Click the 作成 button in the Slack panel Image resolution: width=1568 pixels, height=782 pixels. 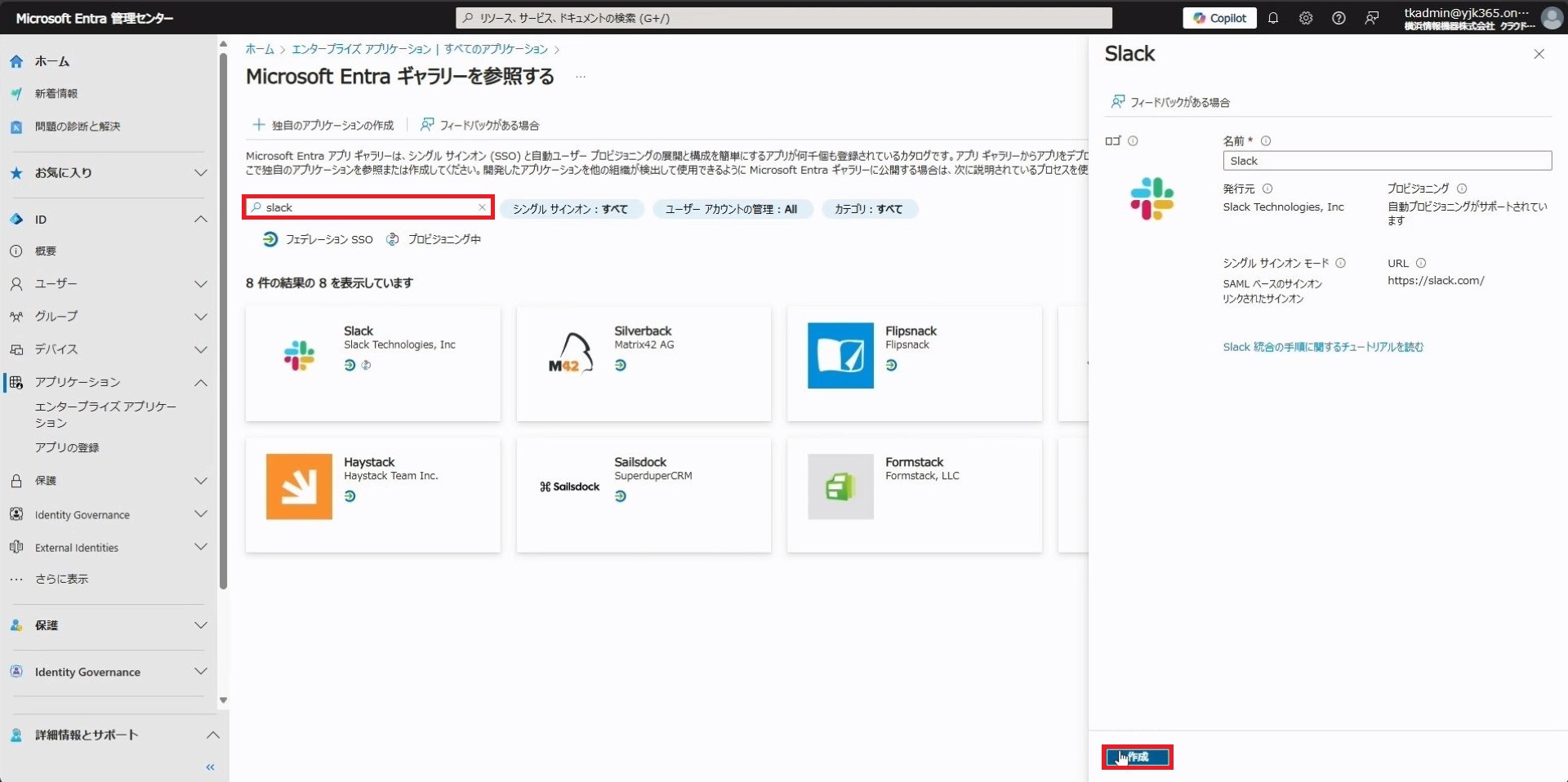pyautogui.click(x=1138, y=758)
